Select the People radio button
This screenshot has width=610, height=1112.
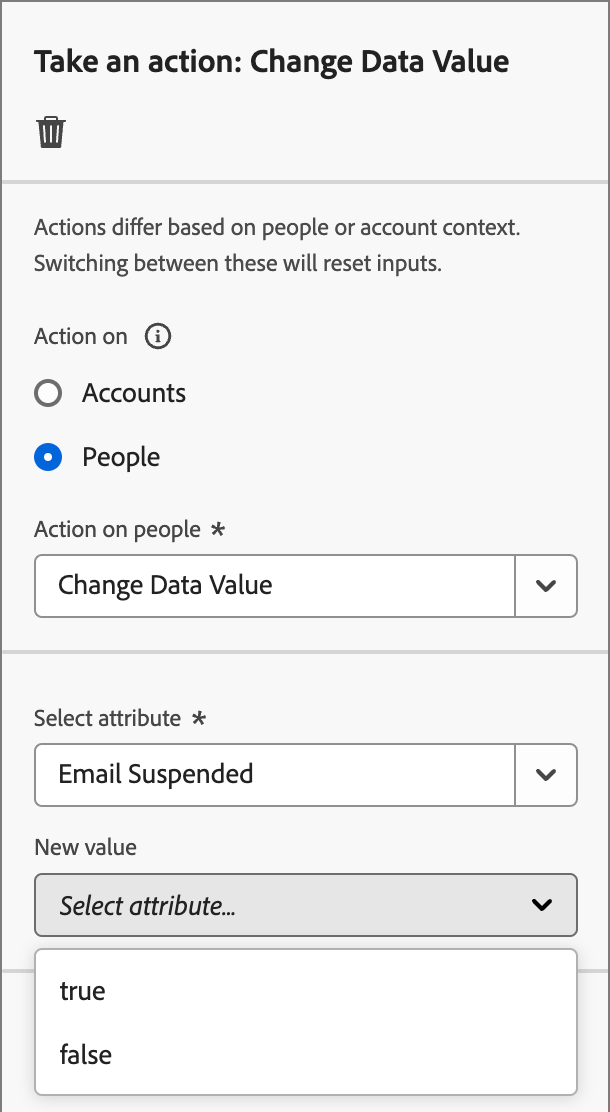click(48, 457)
